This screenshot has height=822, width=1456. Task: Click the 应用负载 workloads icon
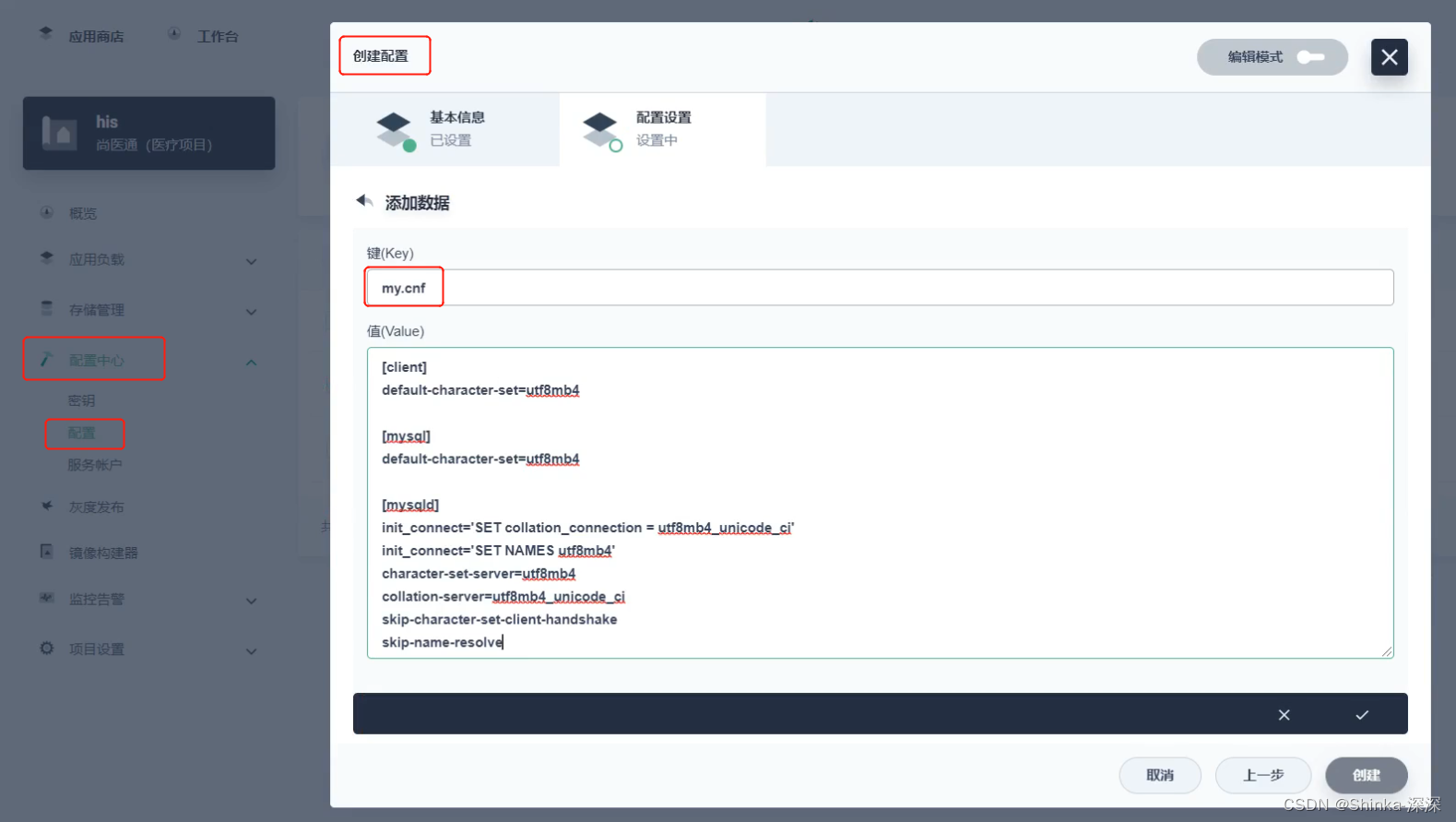(x=46, y=258)
